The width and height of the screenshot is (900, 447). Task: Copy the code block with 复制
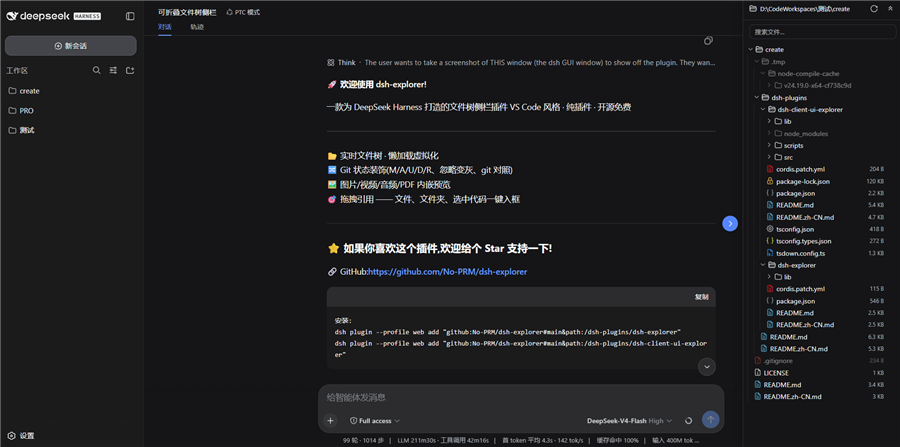tap(701, 297)
